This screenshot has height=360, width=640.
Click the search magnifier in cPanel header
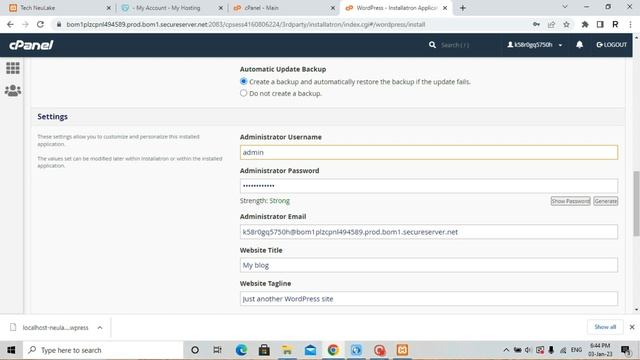(x=432, y=45)
